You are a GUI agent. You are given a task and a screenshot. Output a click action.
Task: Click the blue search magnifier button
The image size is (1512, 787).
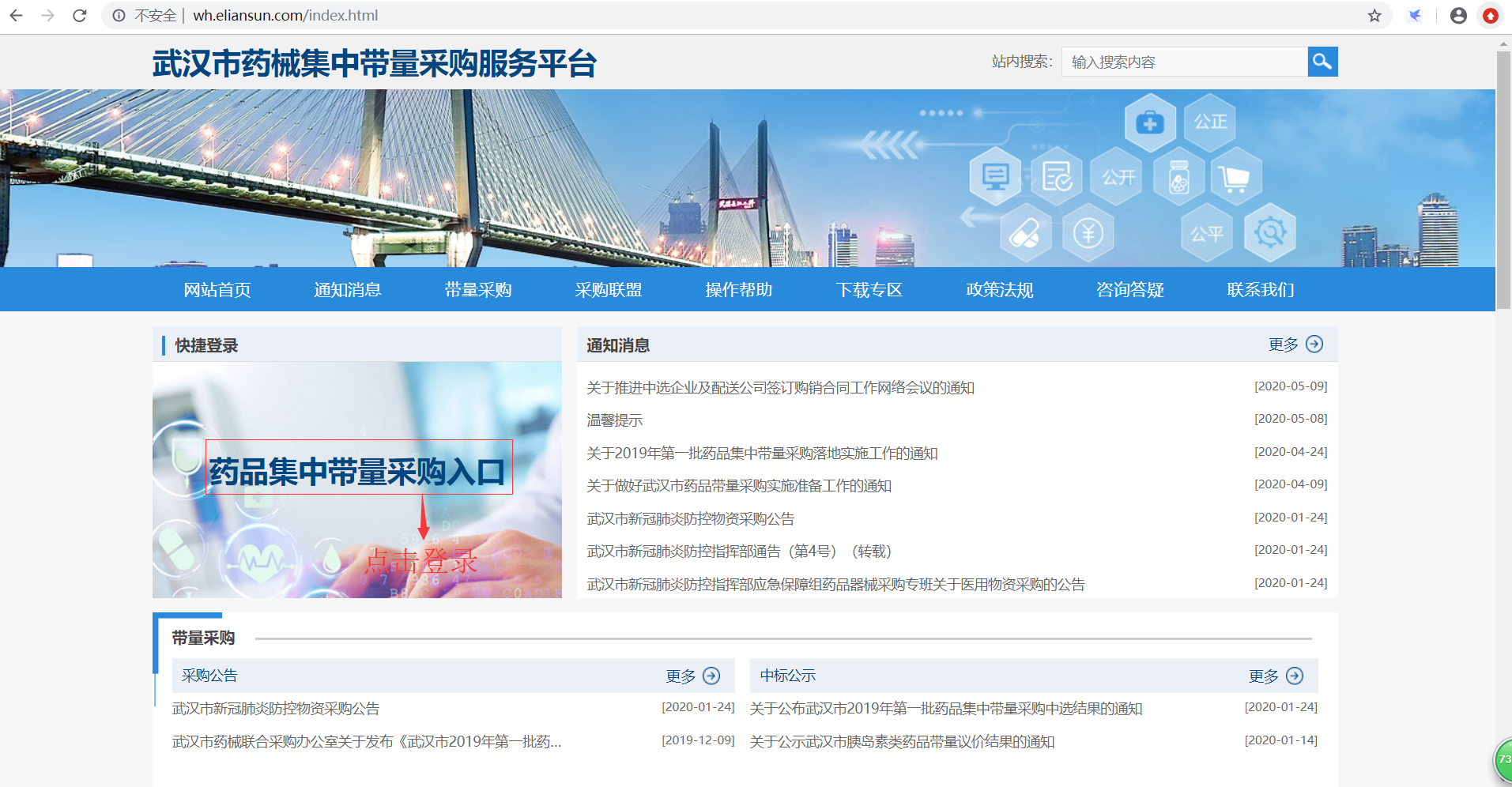click(1322, 62)
